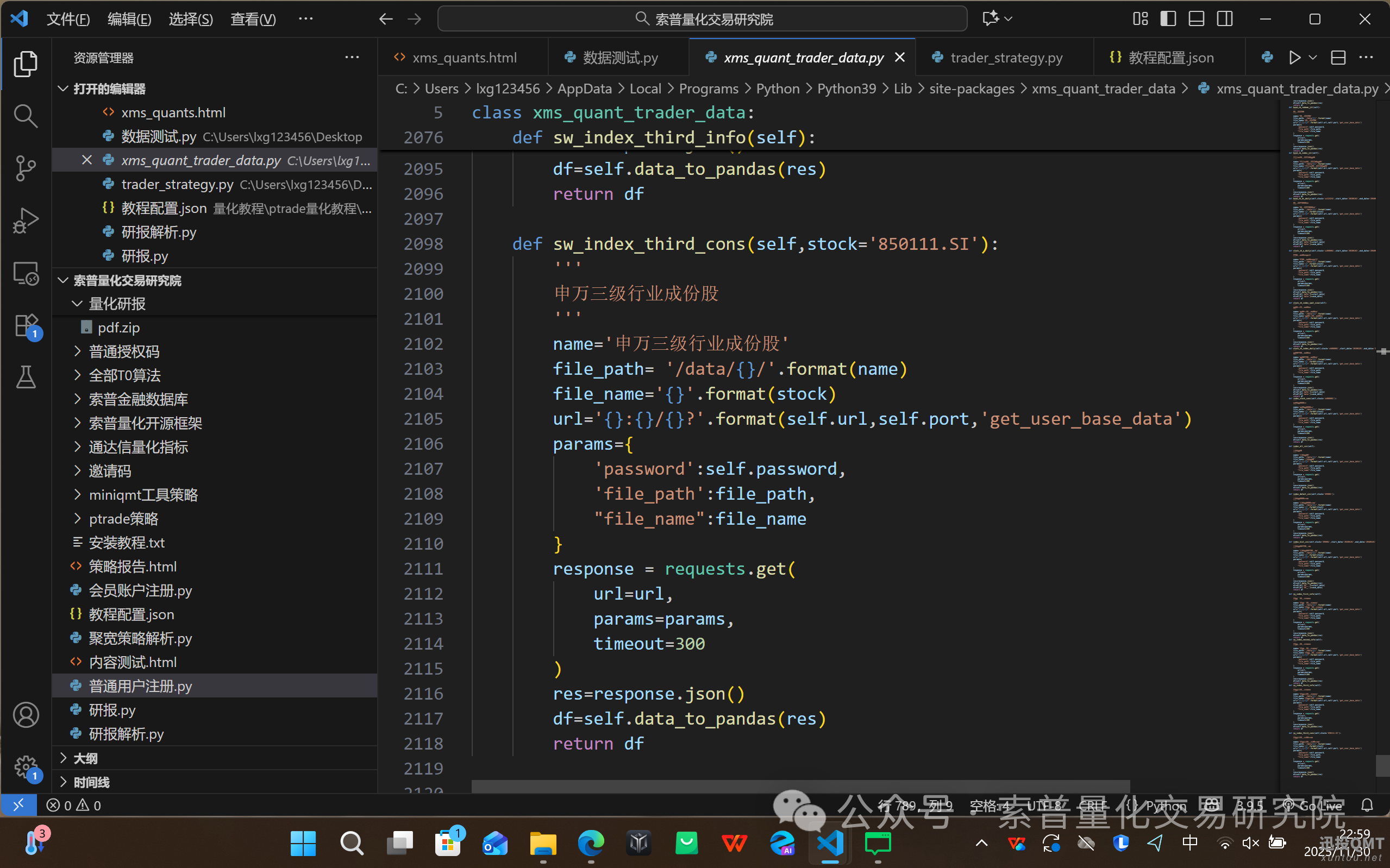Toggle secondary sidebar visibility

(1224, 19)
